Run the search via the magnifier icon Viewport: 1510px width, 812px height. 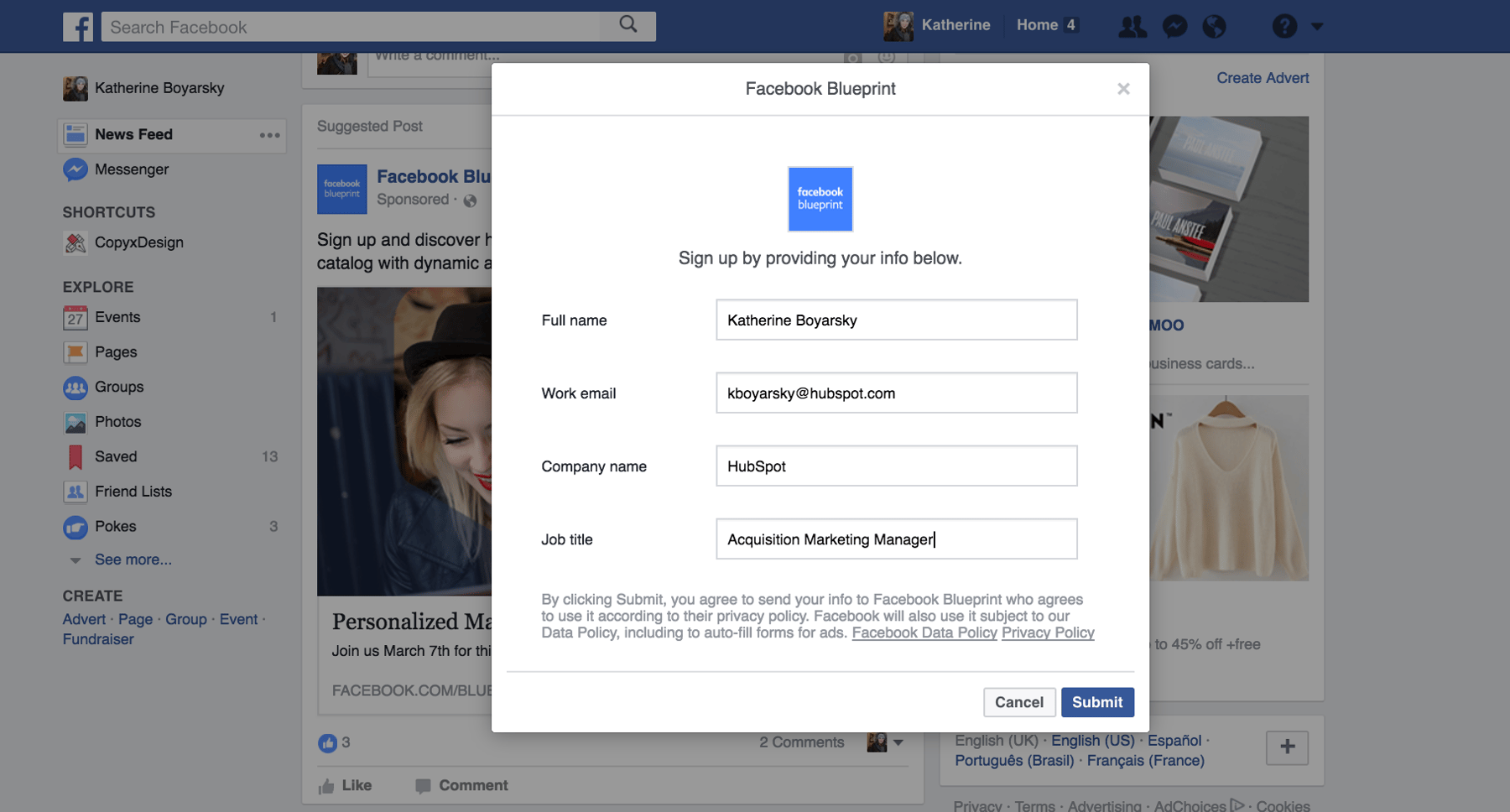point(627,26)
